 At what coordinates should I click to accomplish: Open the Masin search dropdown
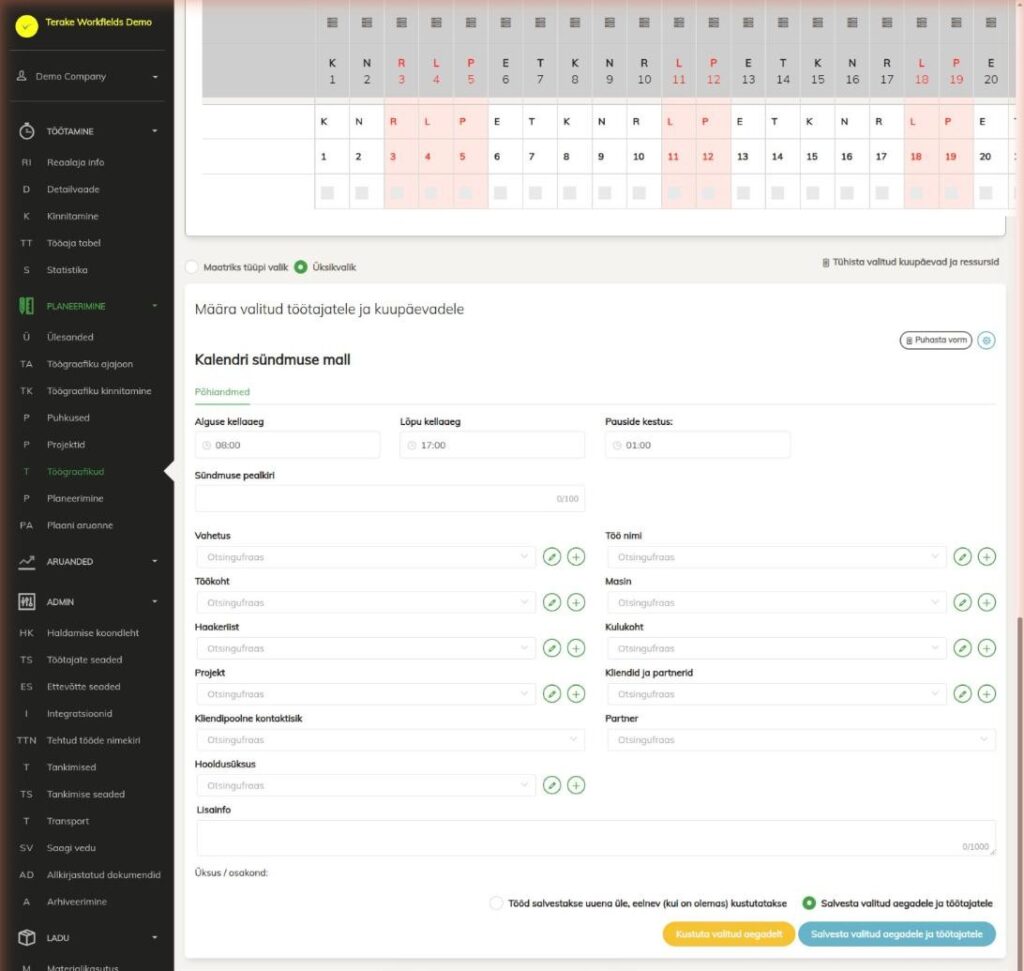(776, 603)
